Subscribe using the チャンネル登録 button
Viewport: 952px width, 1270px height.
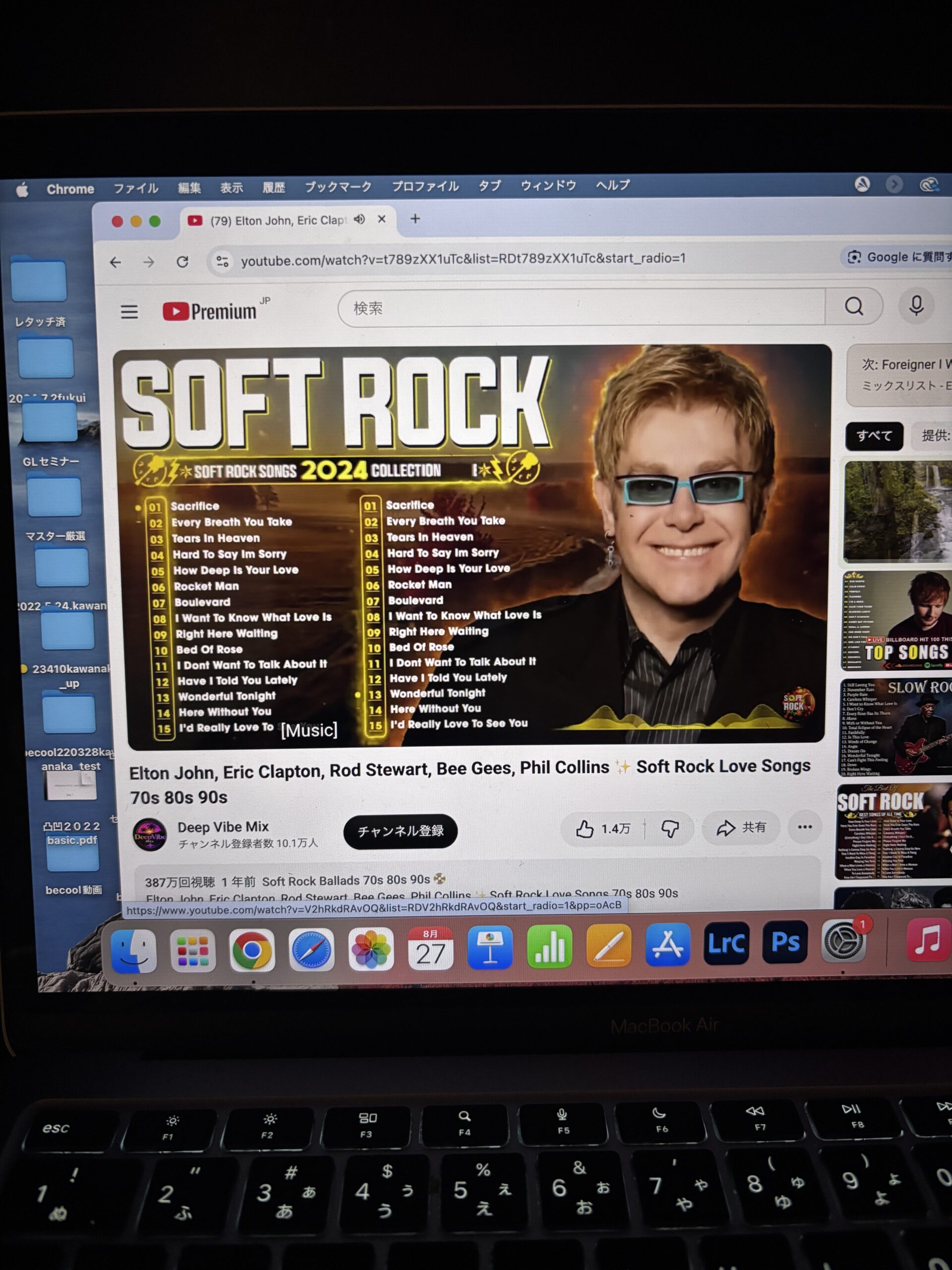coord(401,831)
